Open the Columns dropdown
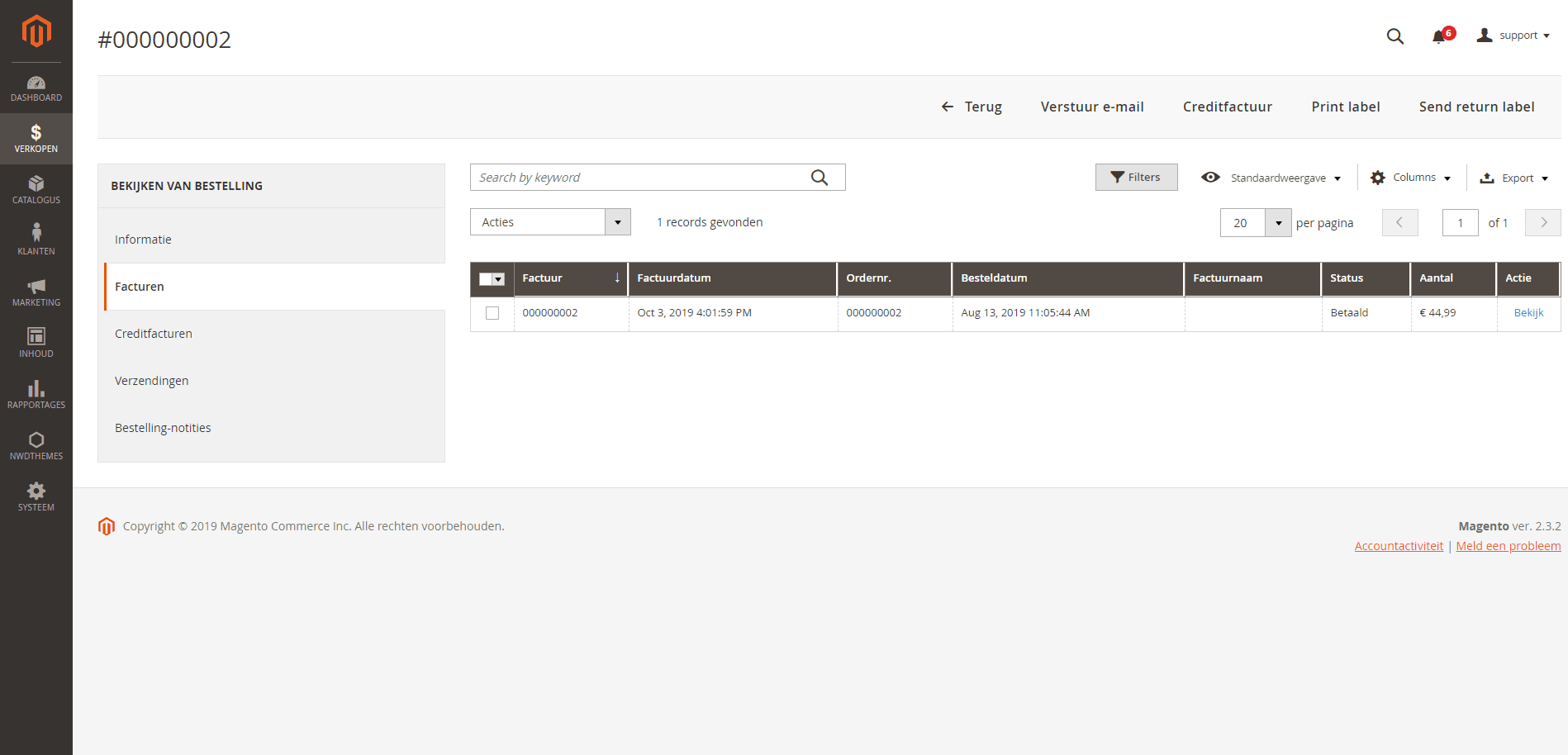 tap(1410, 178)
